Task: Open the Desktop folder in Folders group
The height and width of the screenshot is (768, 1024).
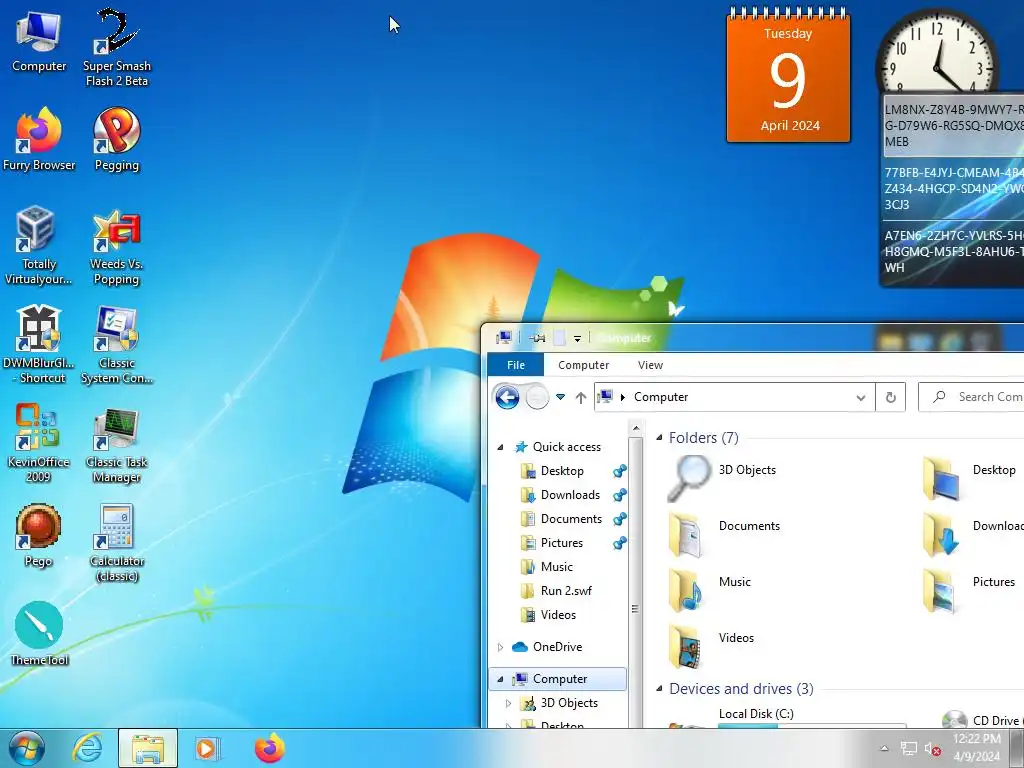Action: (x=970, y=477)
